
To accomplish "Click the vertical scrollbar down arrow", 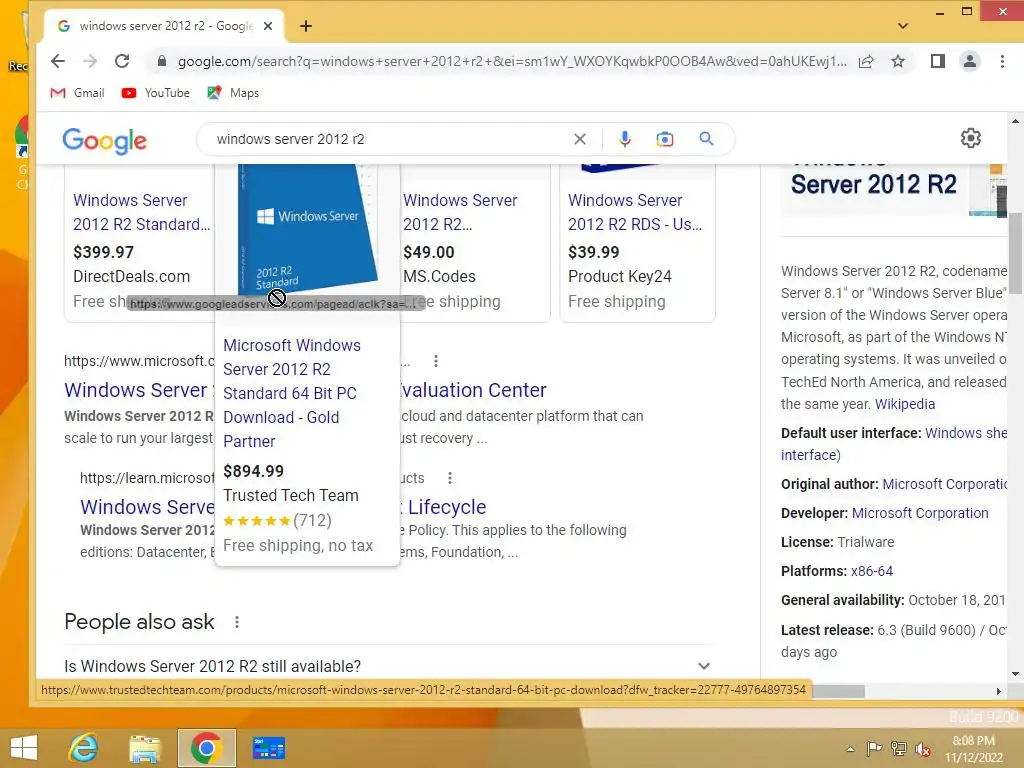I will pyautogui.click(x=1015, y=674).
